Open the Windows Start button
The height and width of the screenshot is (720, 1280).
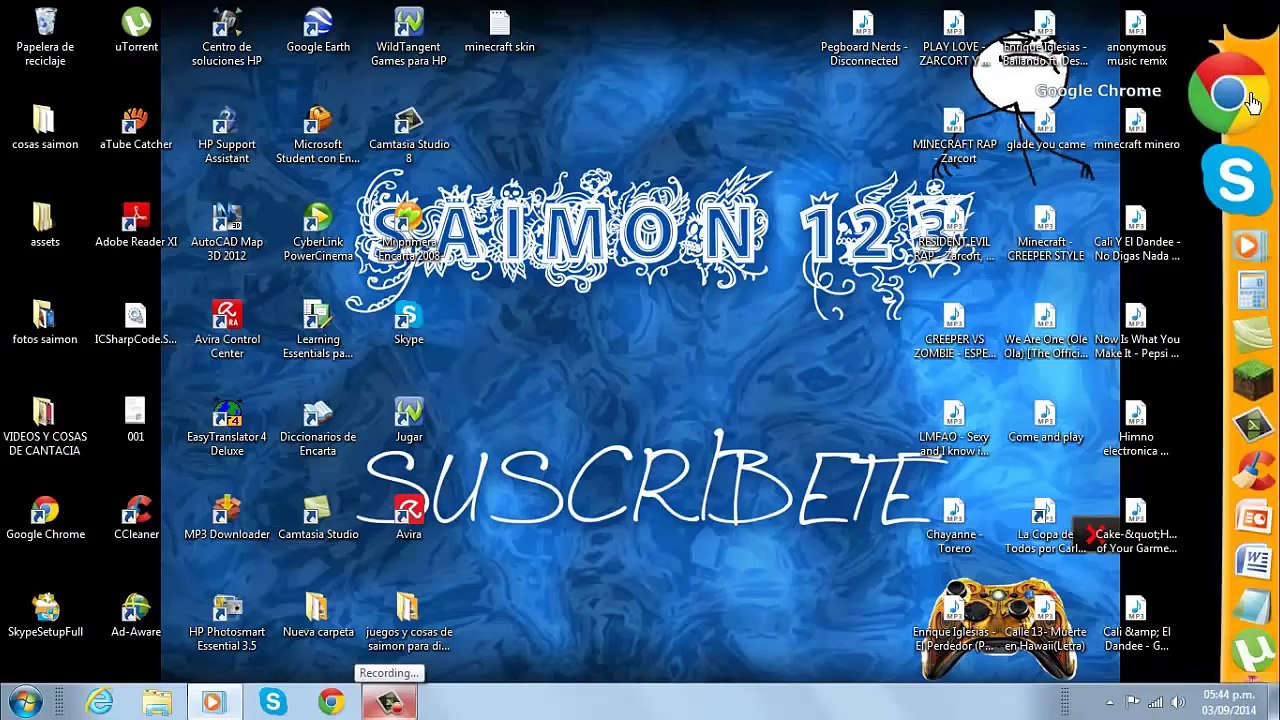(25, 702)
